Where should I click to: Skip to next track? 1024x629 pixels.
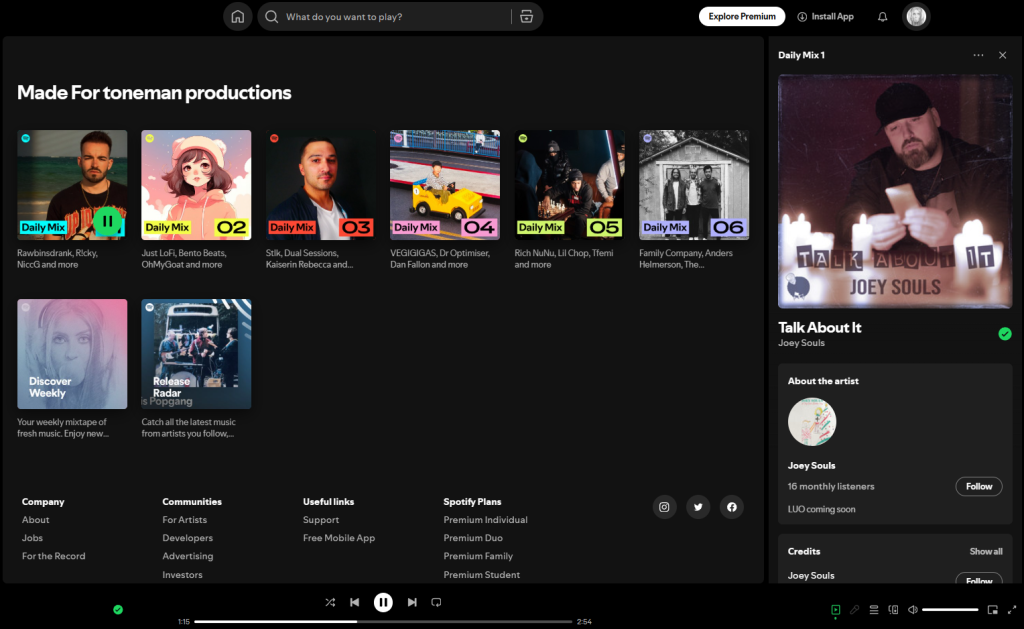pos(412,602)
